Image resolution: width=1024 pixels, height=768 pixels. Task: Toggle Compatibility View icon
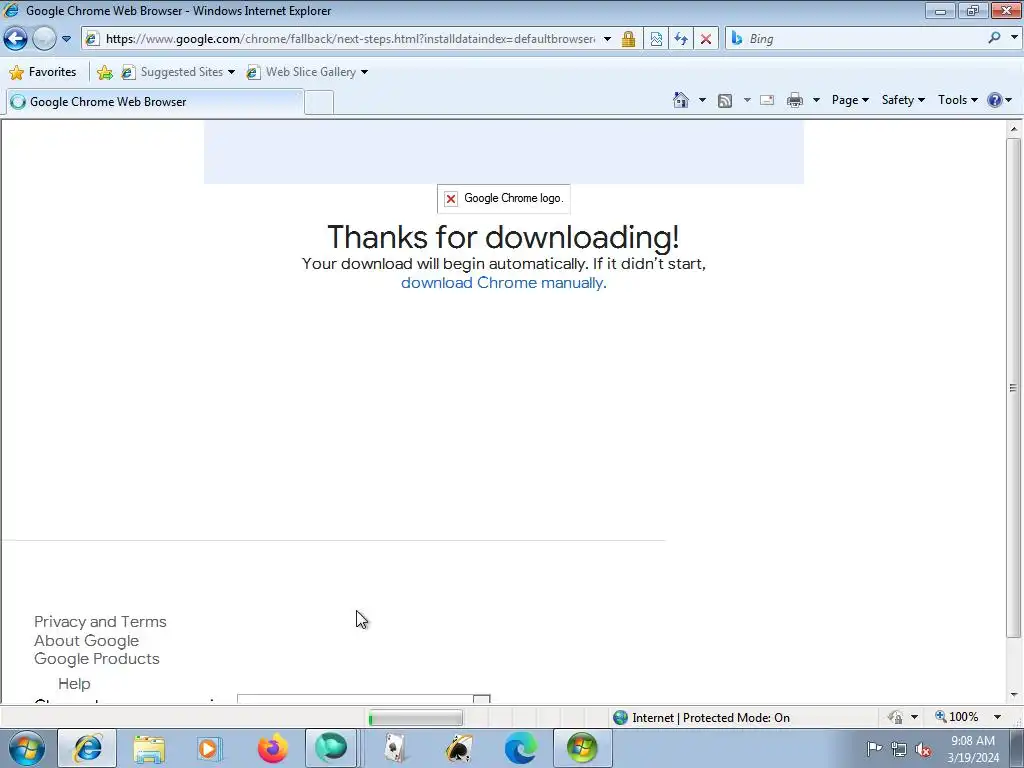[656, 39]
